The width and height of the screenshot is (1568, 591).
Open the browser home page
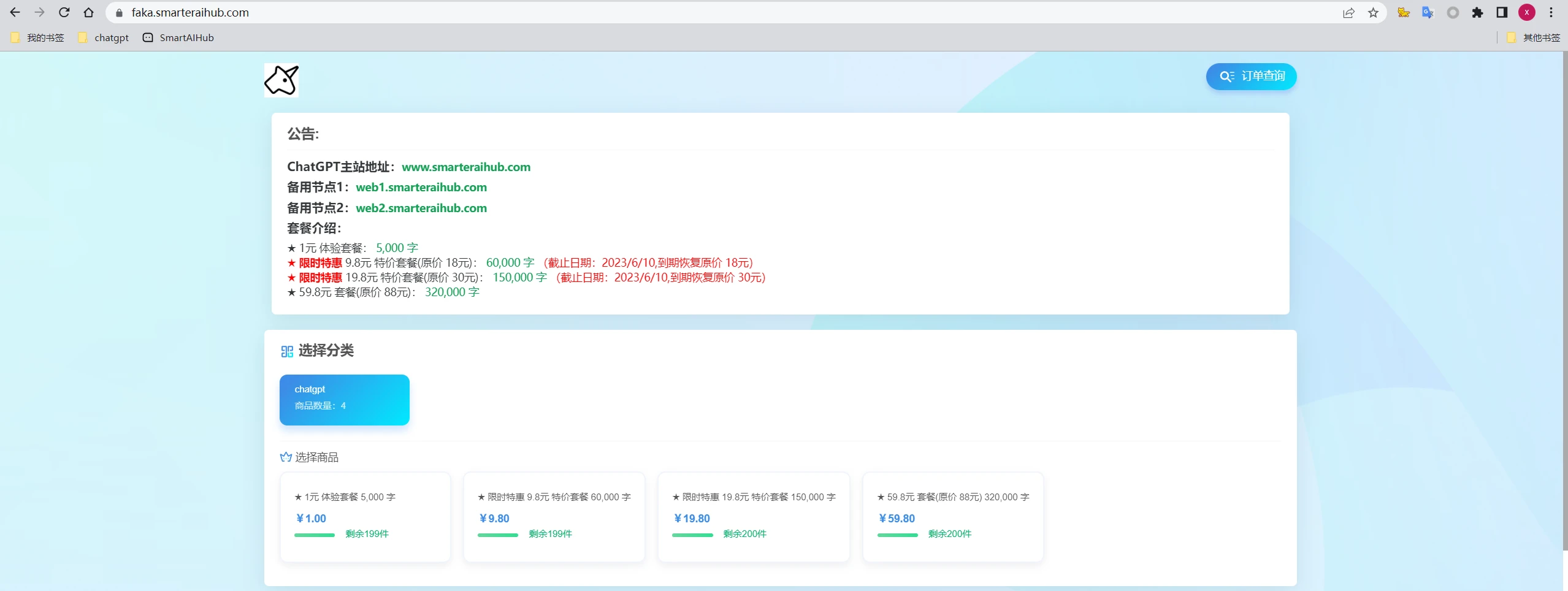click(x=89, y=12)
